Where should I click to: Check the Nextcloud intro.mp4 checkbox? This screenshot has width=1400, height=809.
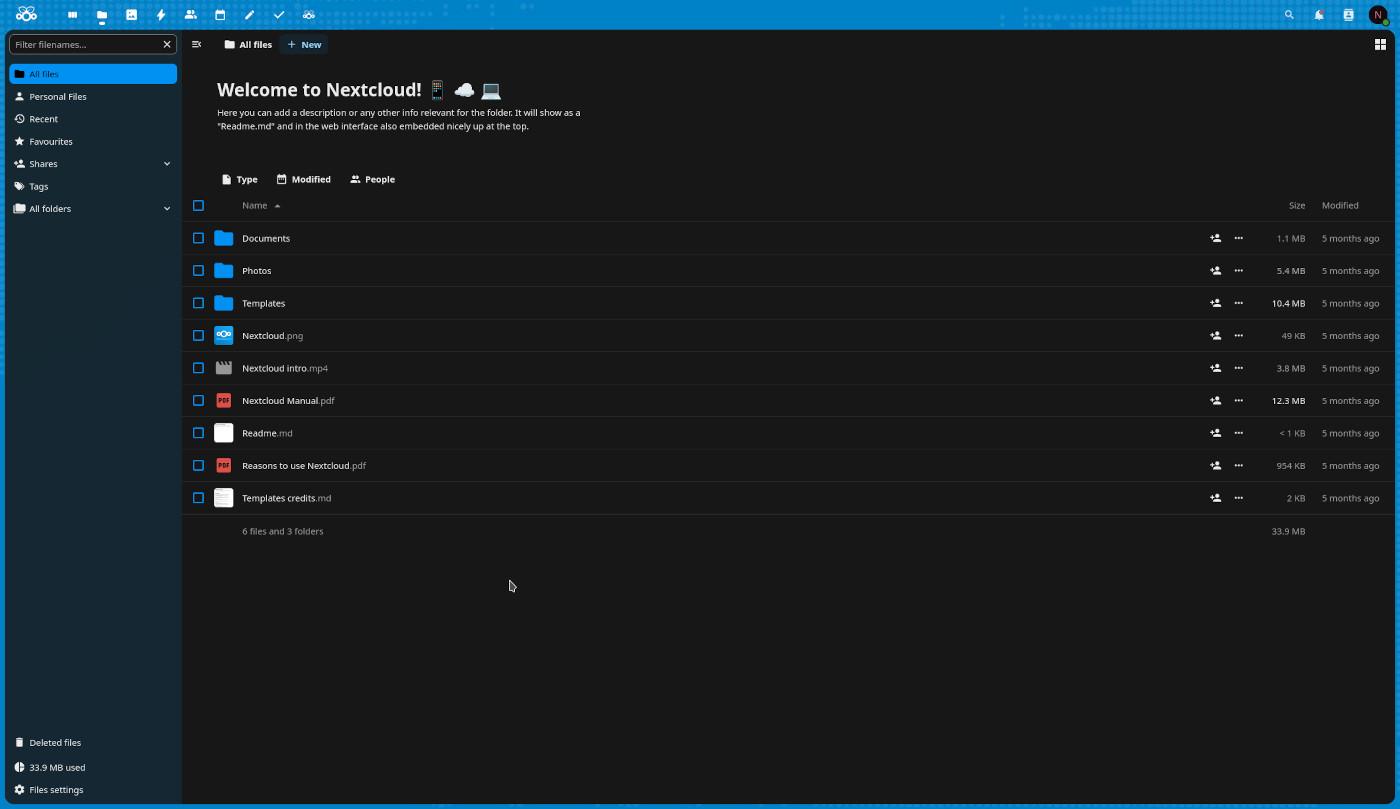[x=198, y=368]
